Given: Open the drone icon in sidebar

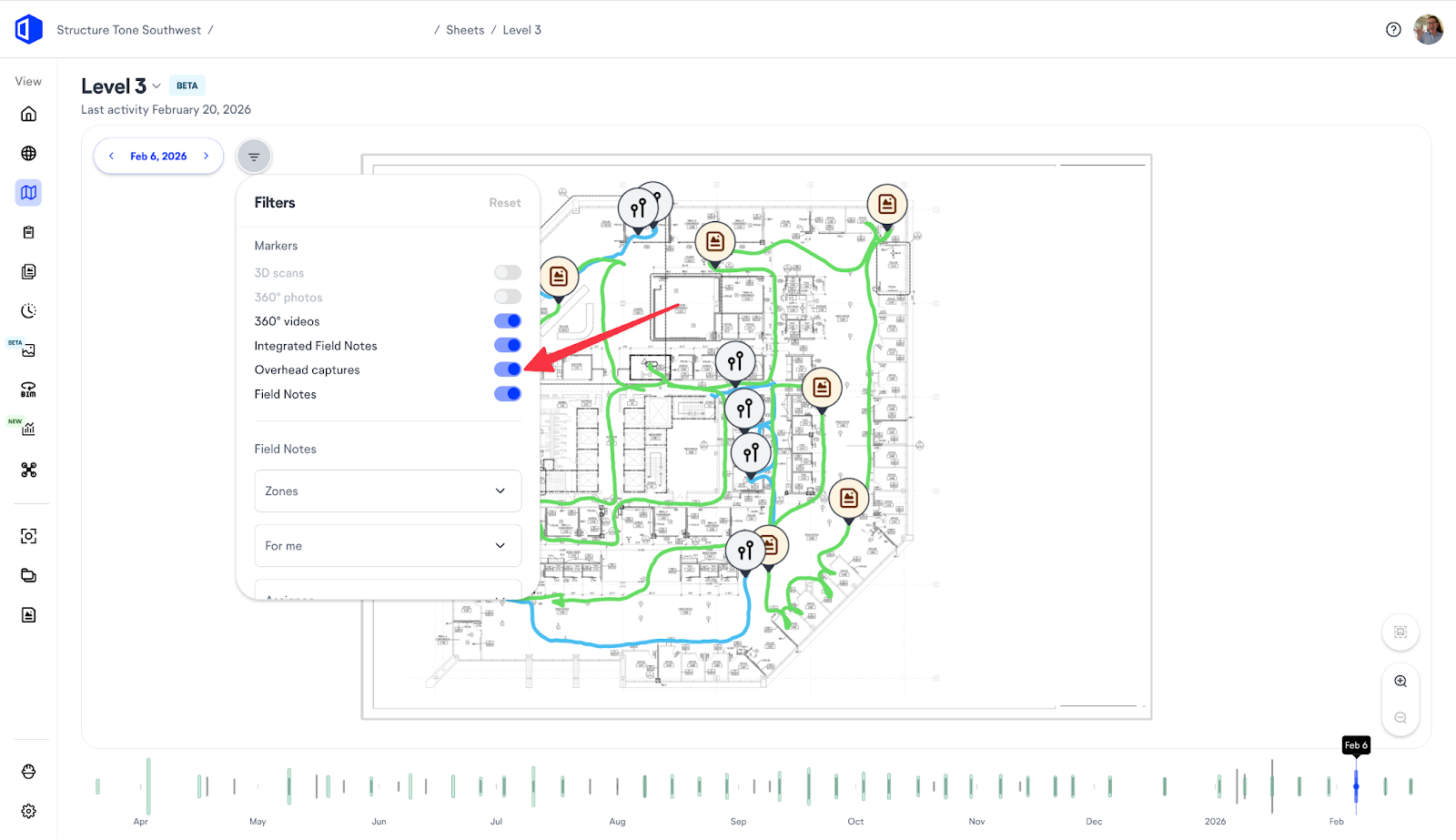Looking at the screenshot, I should click(29, 470).
